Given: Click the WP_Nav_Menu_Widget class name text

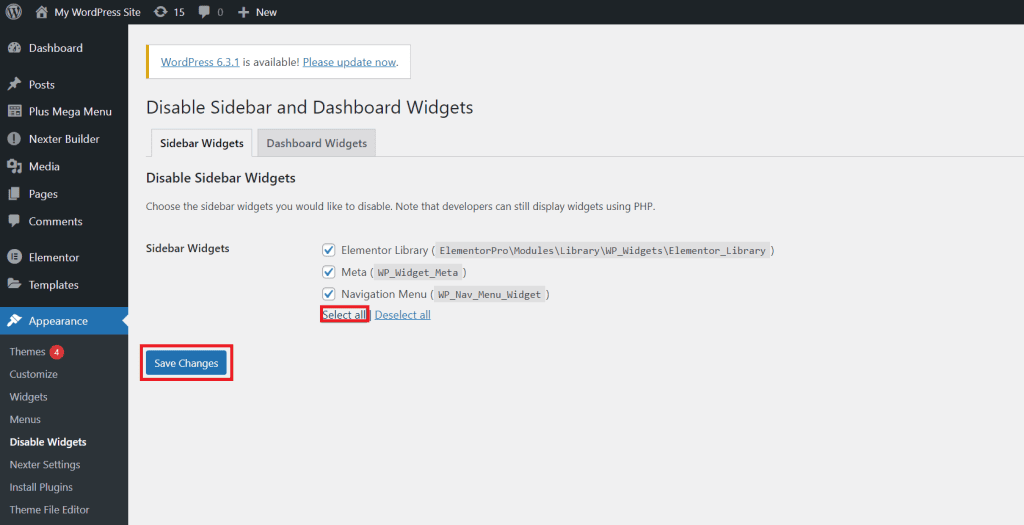Looking at the screenshot, I should coord(490,294).
